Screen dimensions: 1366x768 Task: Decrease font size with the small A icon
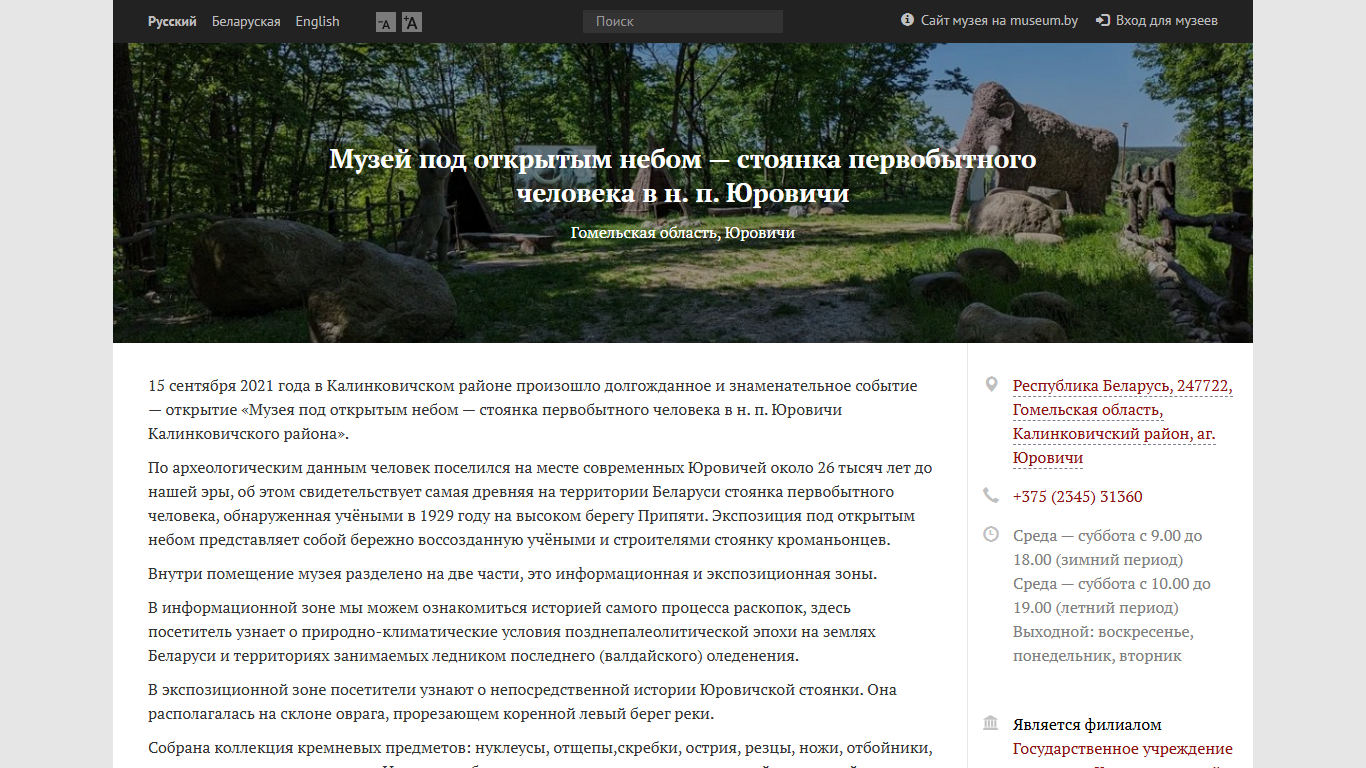point(385,22)
